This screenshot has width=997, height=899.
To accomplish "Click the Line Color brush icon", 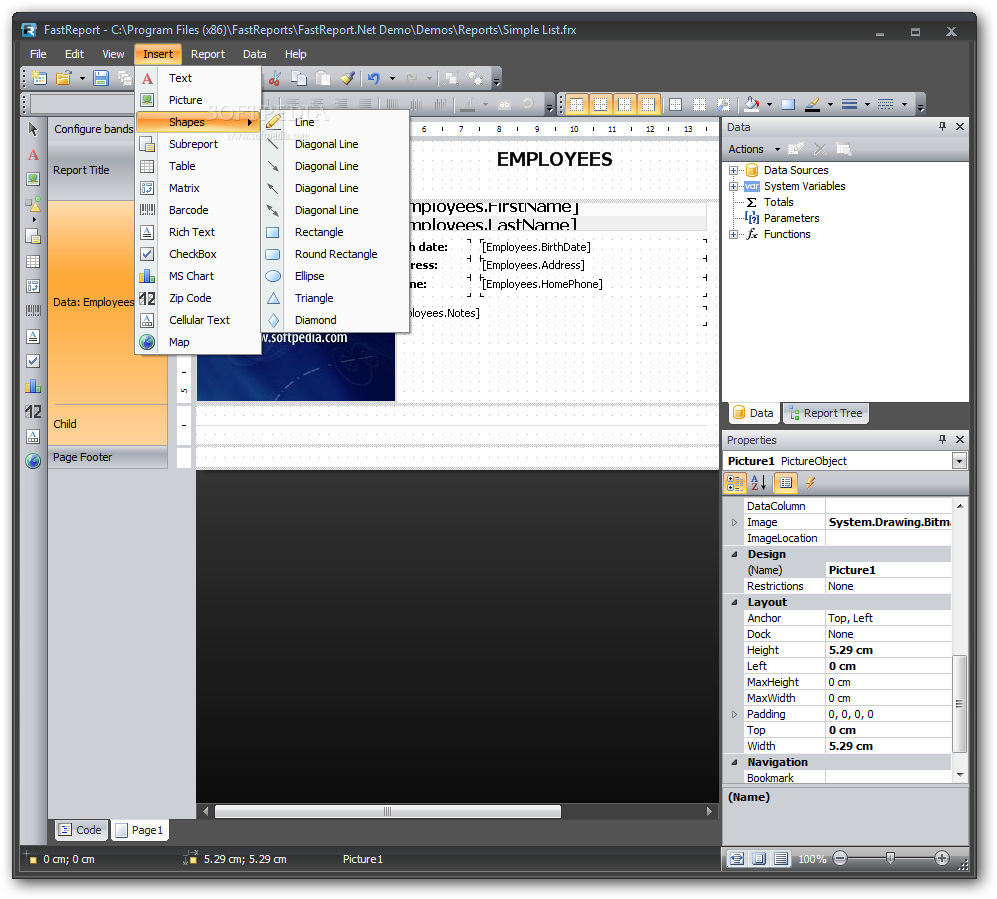I will (812, 104).
